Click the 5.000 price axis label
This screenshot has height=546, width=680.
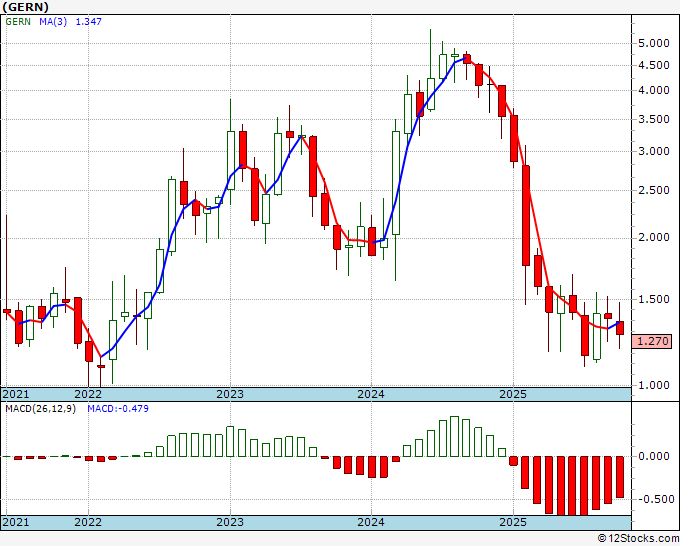point(654,43)
